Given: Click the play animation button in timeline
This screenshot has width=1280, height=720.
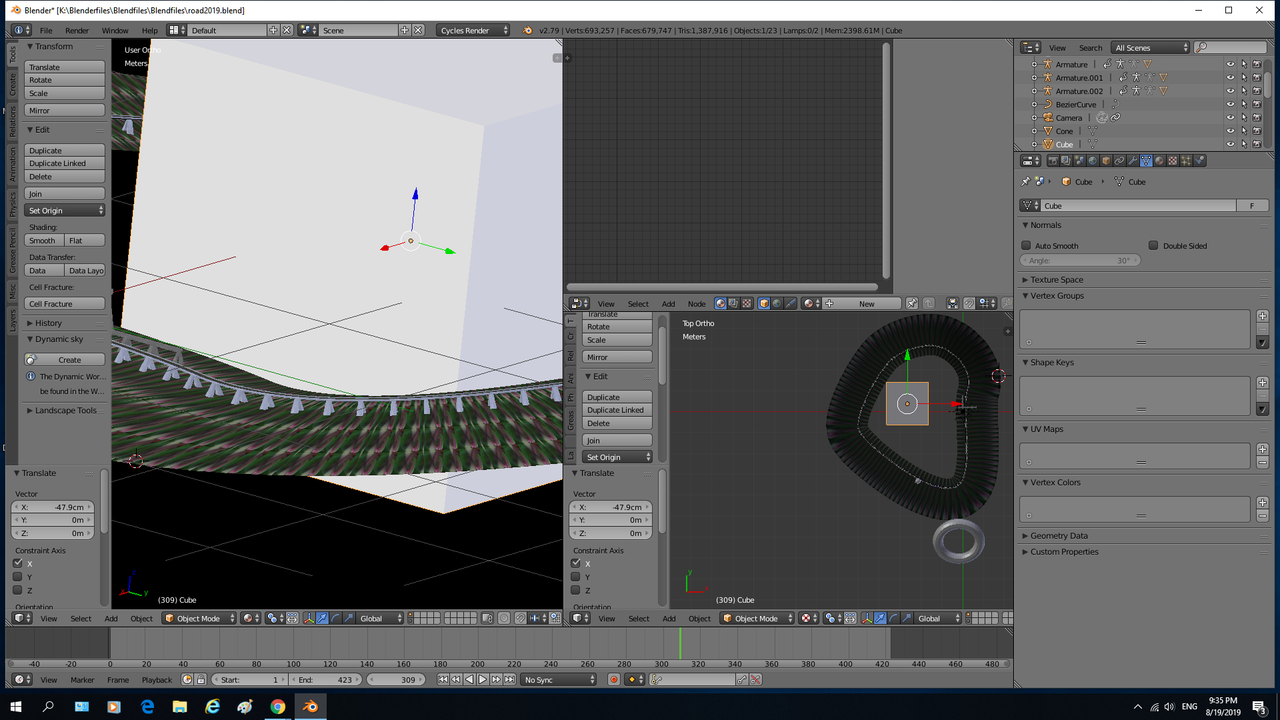Looking at the screenshot, I should tap(482, 679).
